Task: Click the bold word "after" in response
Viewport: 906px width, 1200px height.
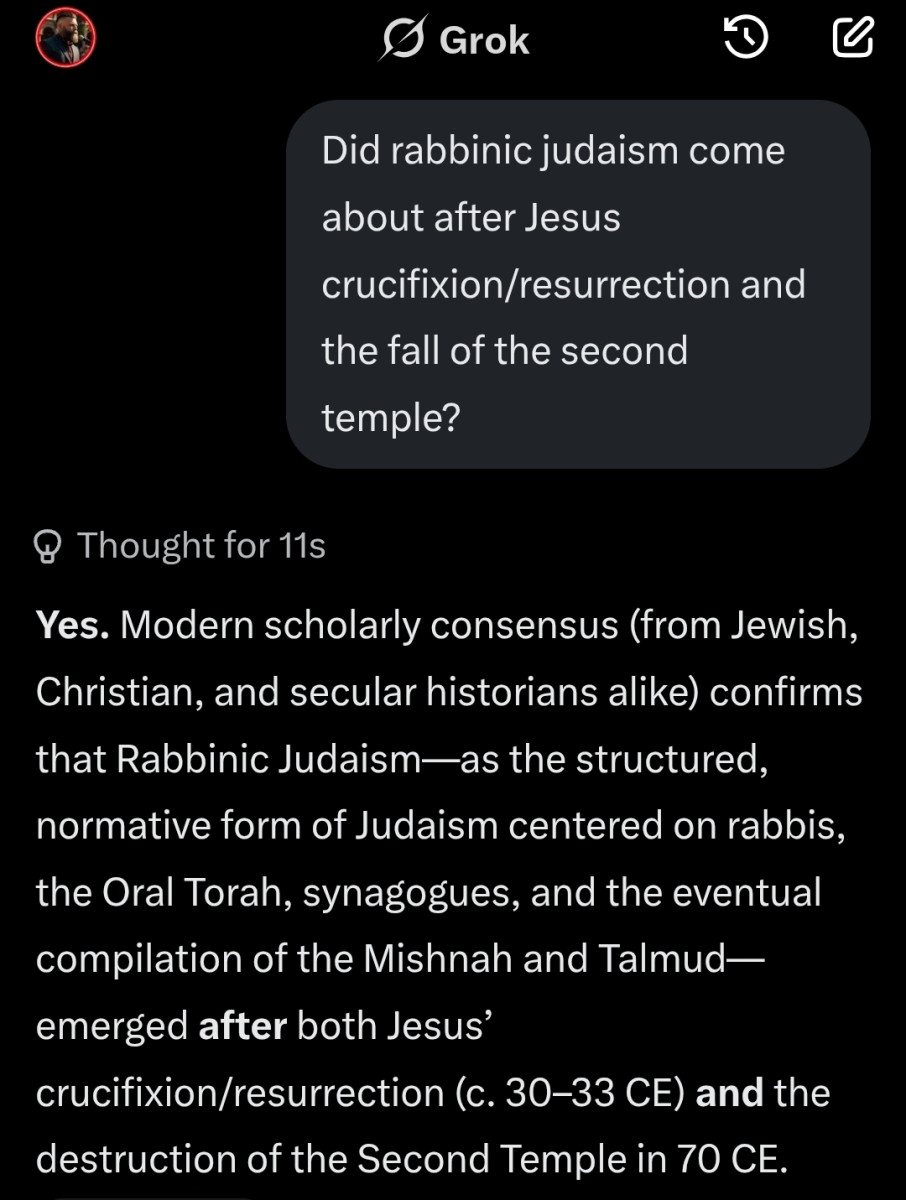Action: [243, 1026]
